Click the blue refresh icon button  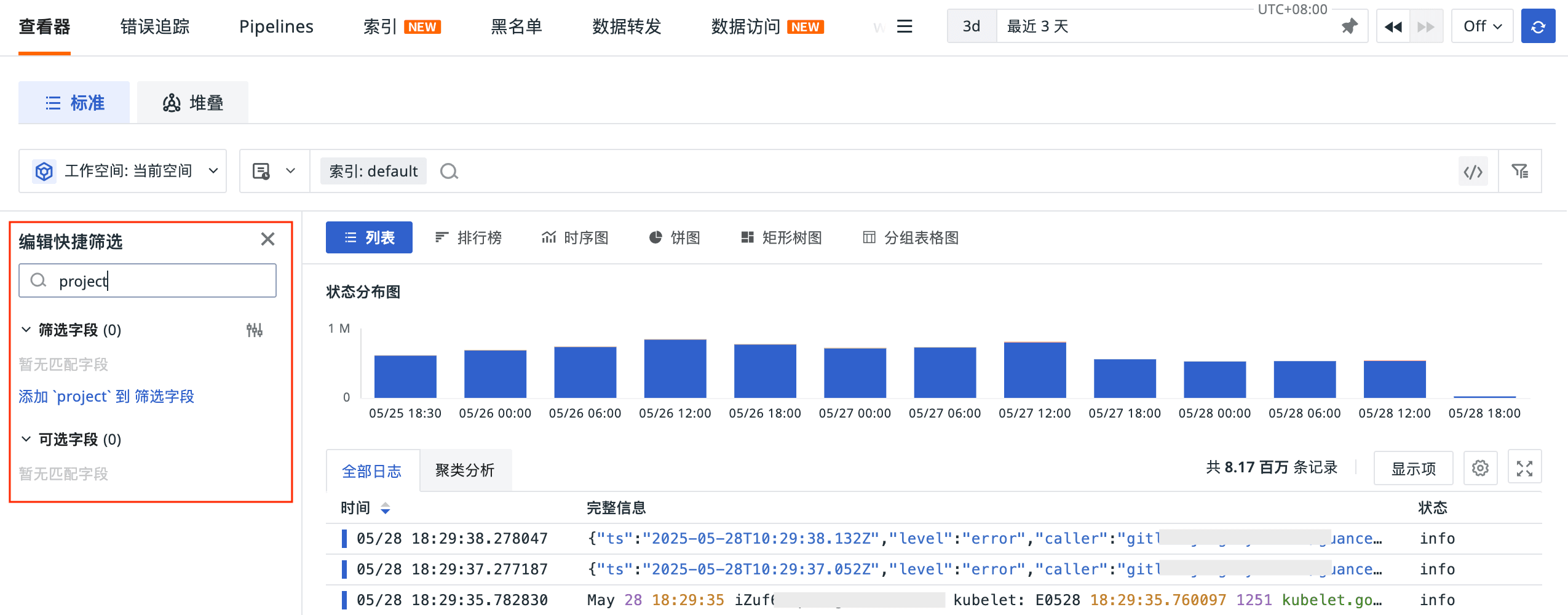coord(1537,26)
